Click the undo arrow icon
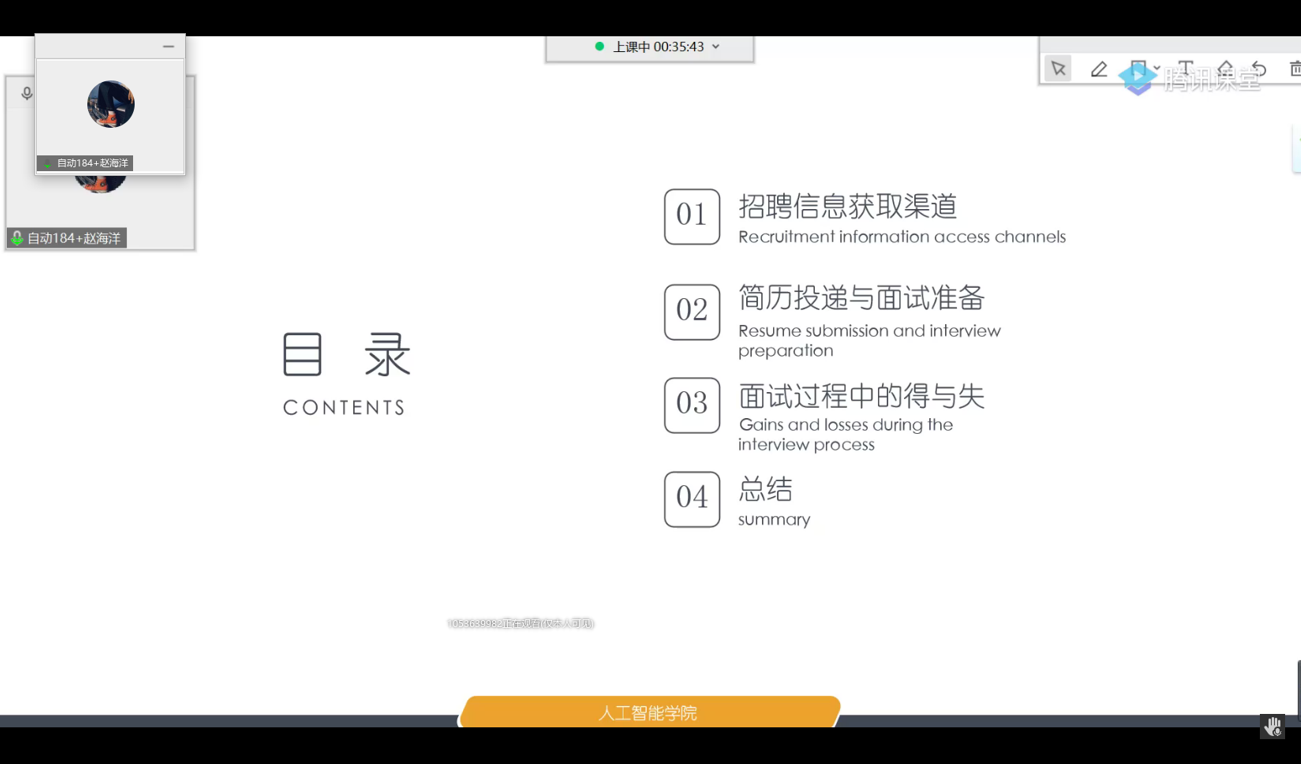 [1259, 68]
